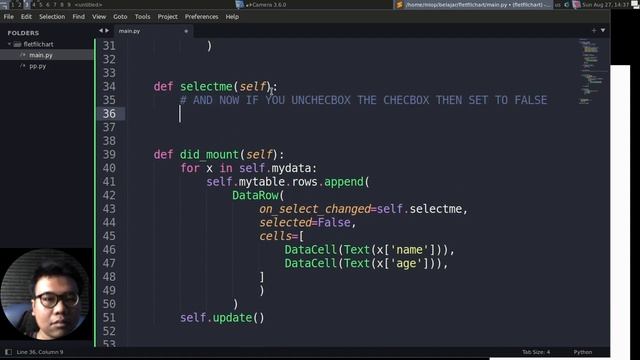The image size is (640, 360).
Task: Click the cells=[ line
Action: coord(281,236)
